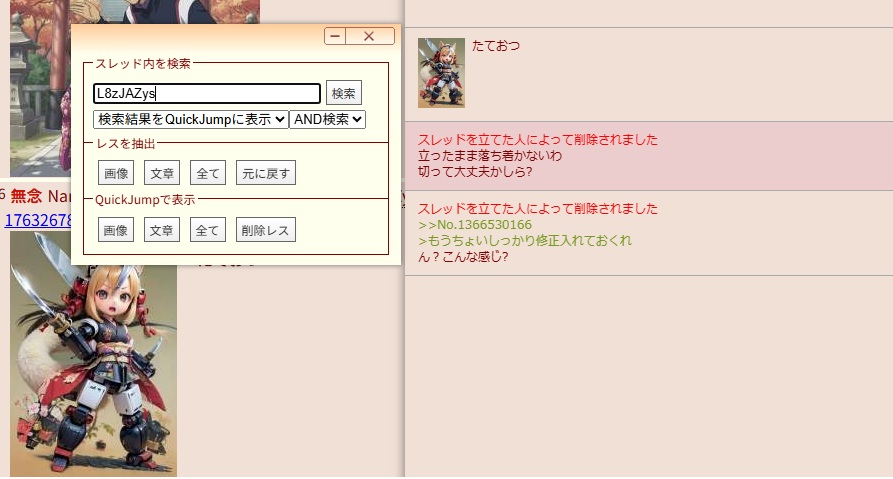Click the shrine image at the top left

click(x=40, y=90)
